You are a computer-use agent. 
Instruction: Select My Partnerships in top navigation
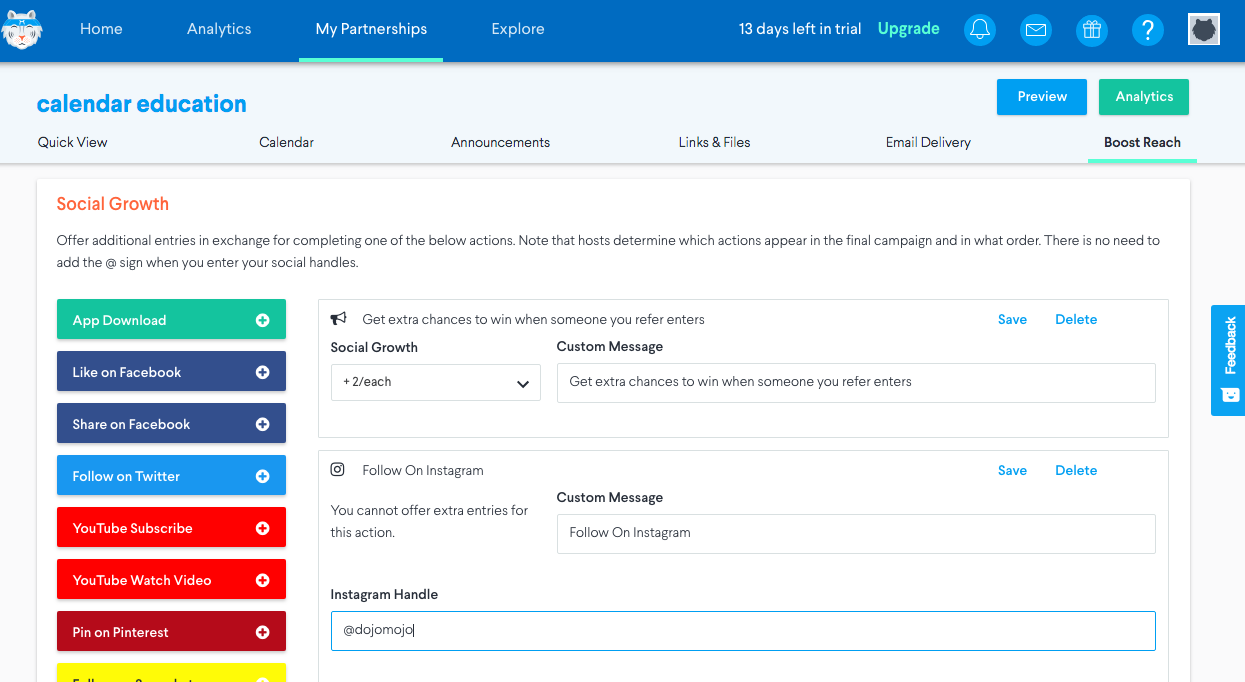(x=371, y=29)
